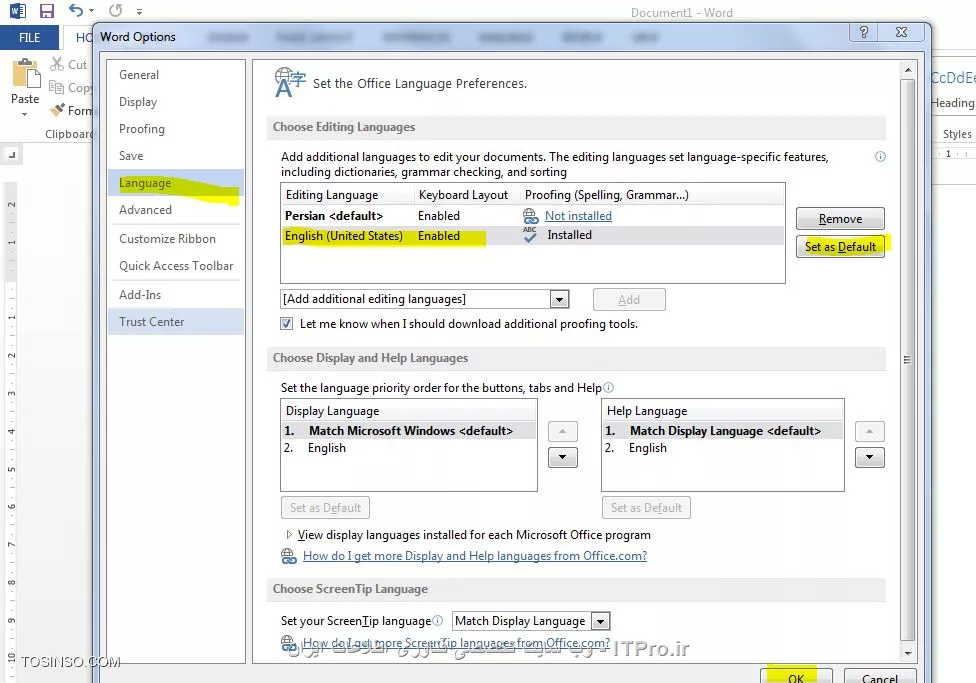Move help language down with arrow button
This screenshot has height=683, width=976.
point(870,458)
